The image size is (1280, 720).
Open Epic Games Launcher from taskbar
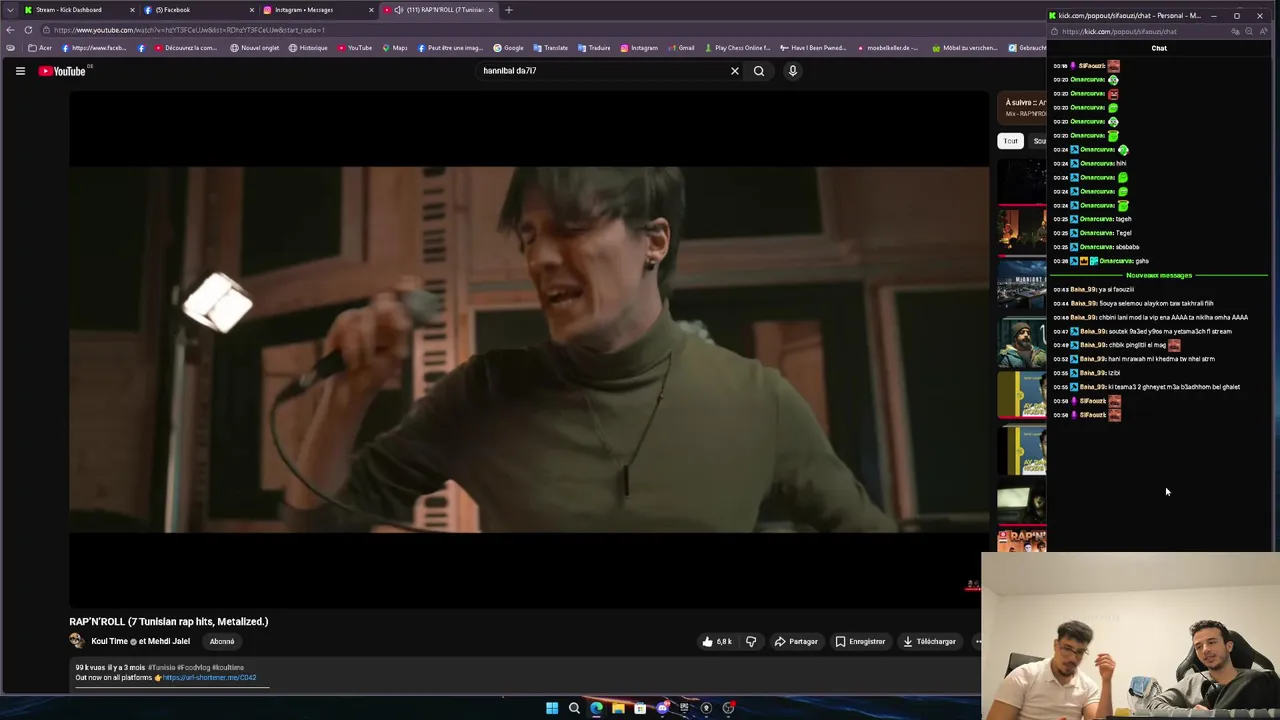point(684,708)
